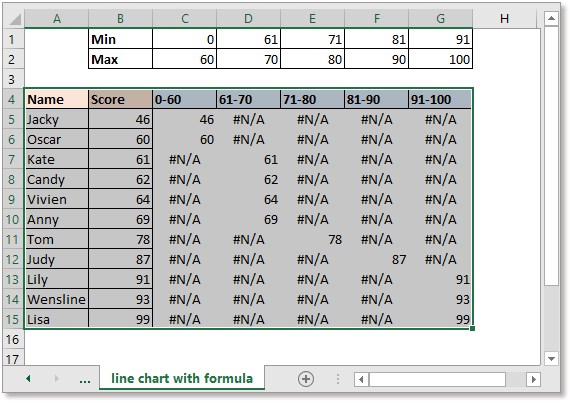The width and height of the screenshot is (570, 404).
Task: Select the 91-100 header cell
Action: [x=440, y=99]
